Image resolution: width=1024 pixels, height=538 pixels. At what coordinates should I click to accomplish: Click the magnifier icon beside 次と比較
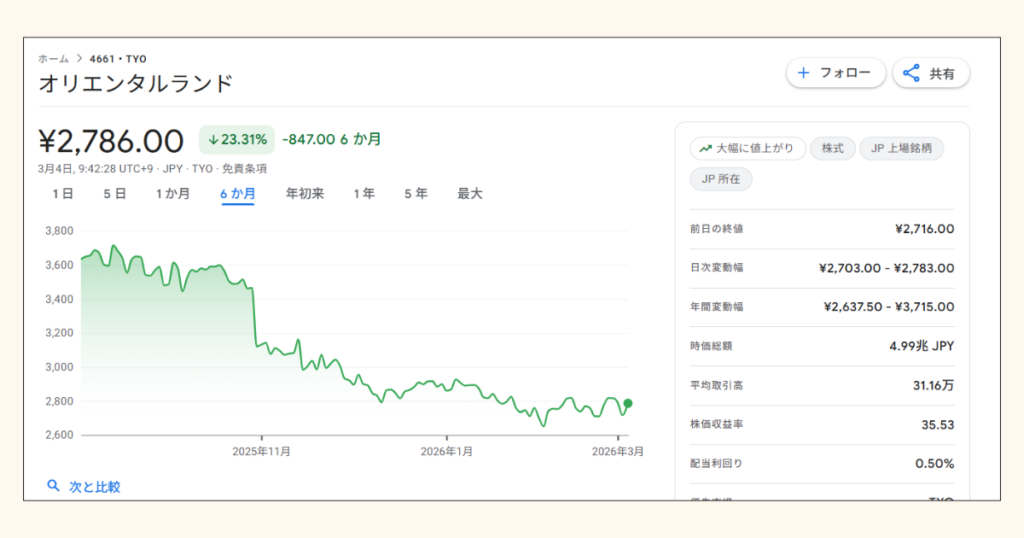54,486
